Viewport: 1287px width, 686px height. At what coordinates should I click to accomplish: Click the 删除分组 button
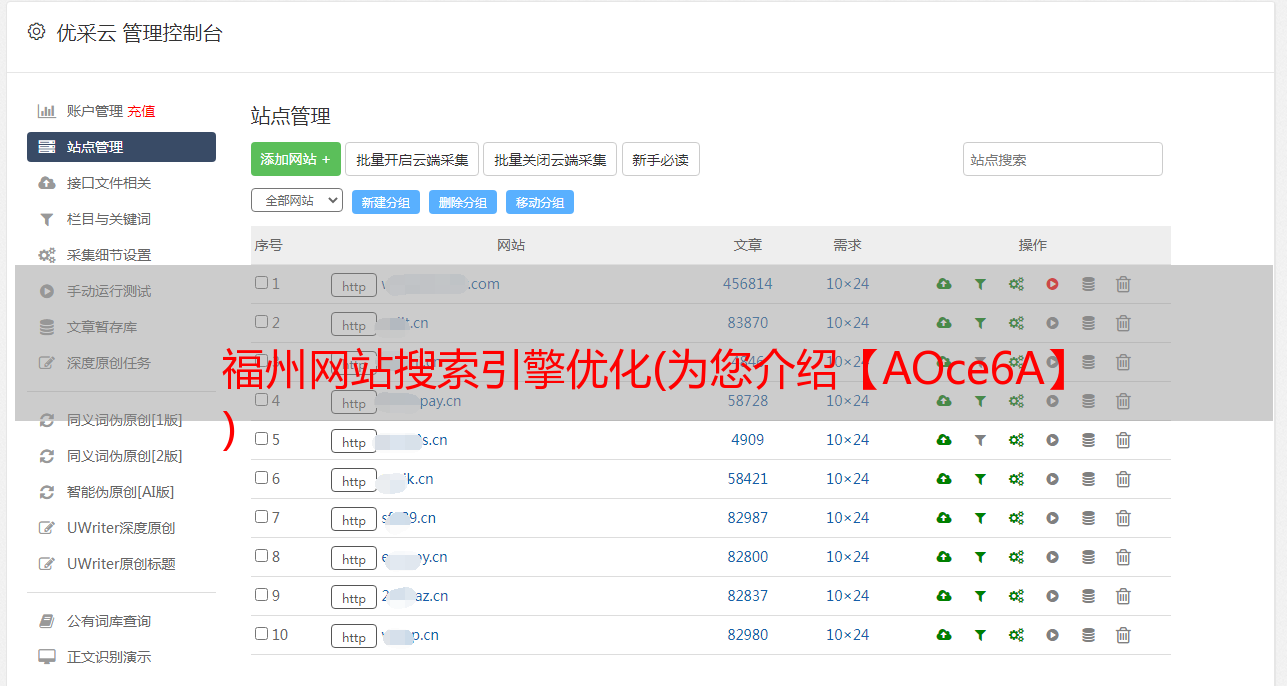click(x=463, y=202)
